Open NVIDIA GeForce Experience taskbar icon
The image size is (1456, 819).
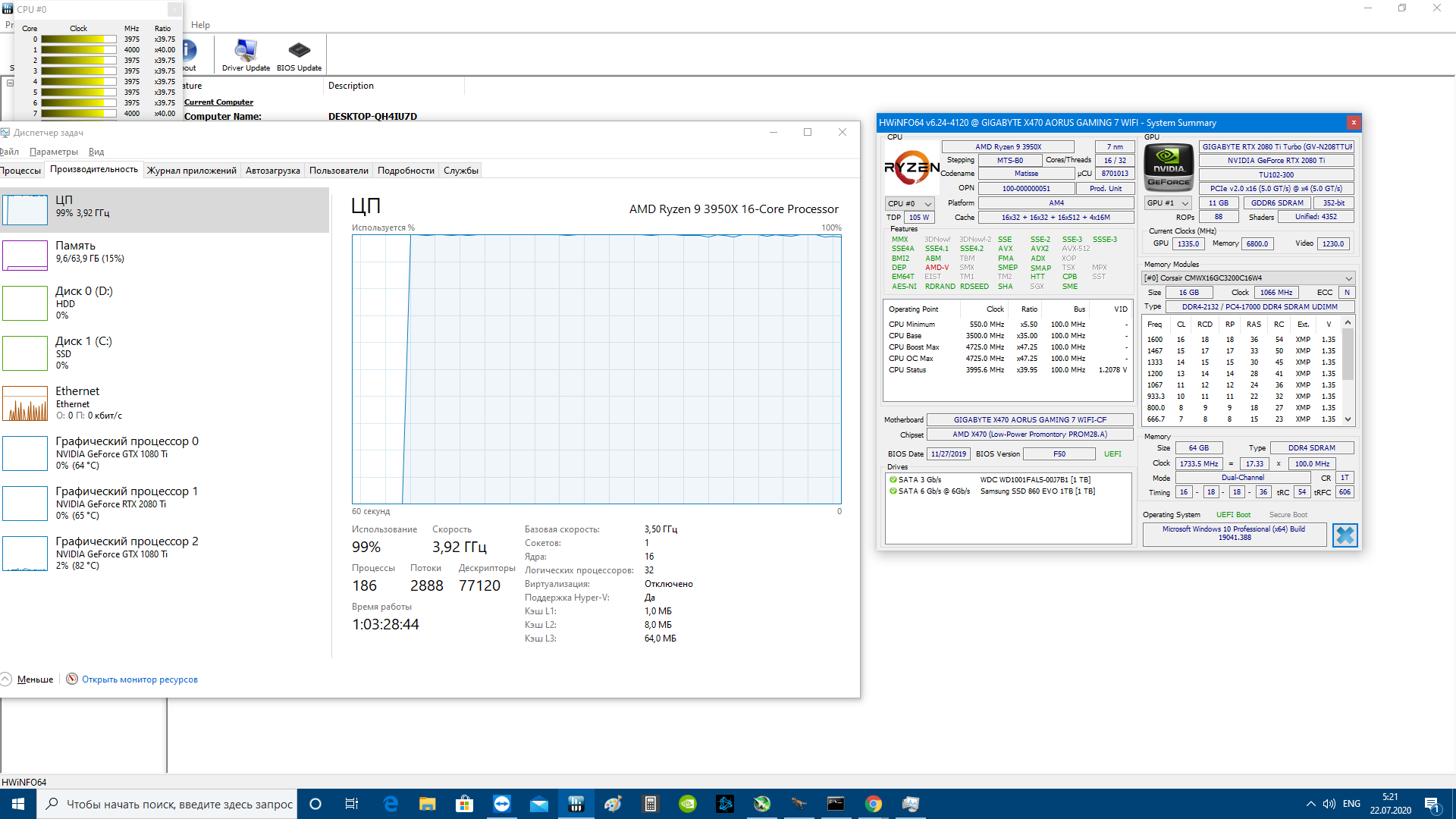coord(687,804)
